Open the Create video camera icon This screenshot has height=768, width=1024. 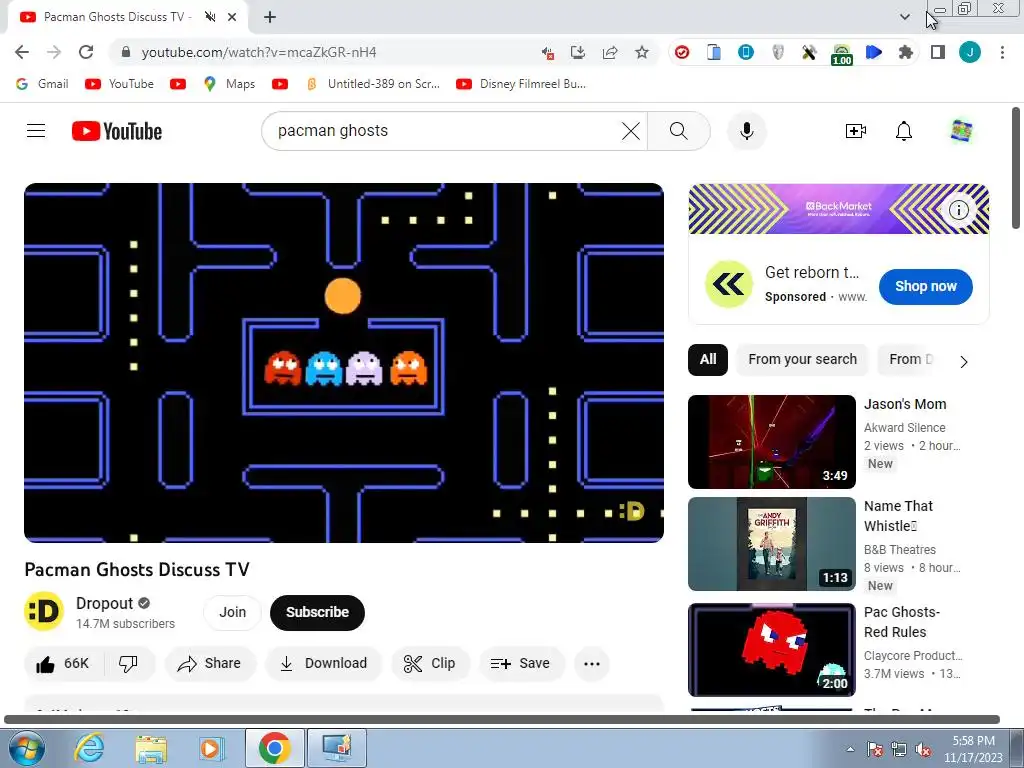tap(855, 131)
